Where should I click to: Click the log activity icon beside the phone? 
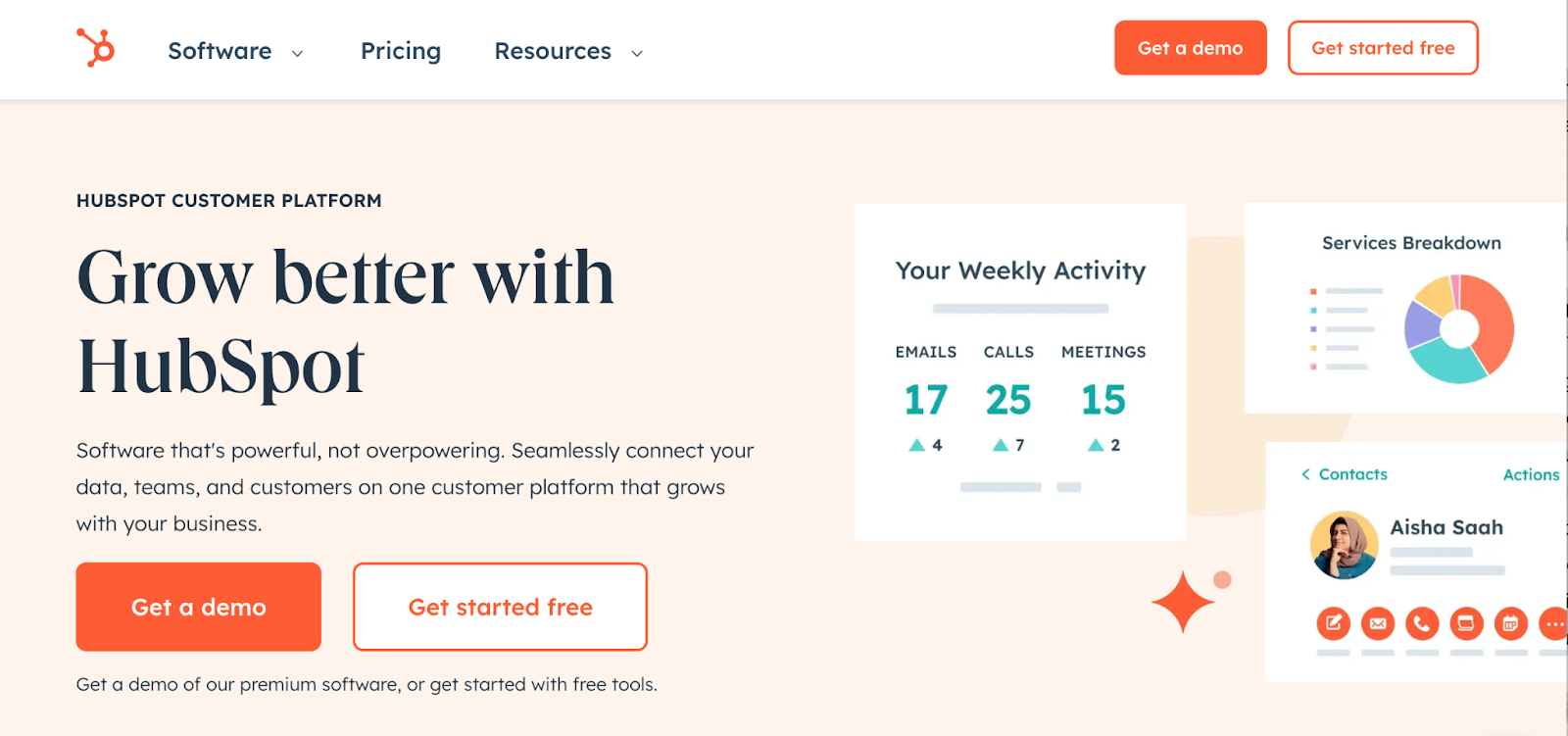tap(1466, 623)
